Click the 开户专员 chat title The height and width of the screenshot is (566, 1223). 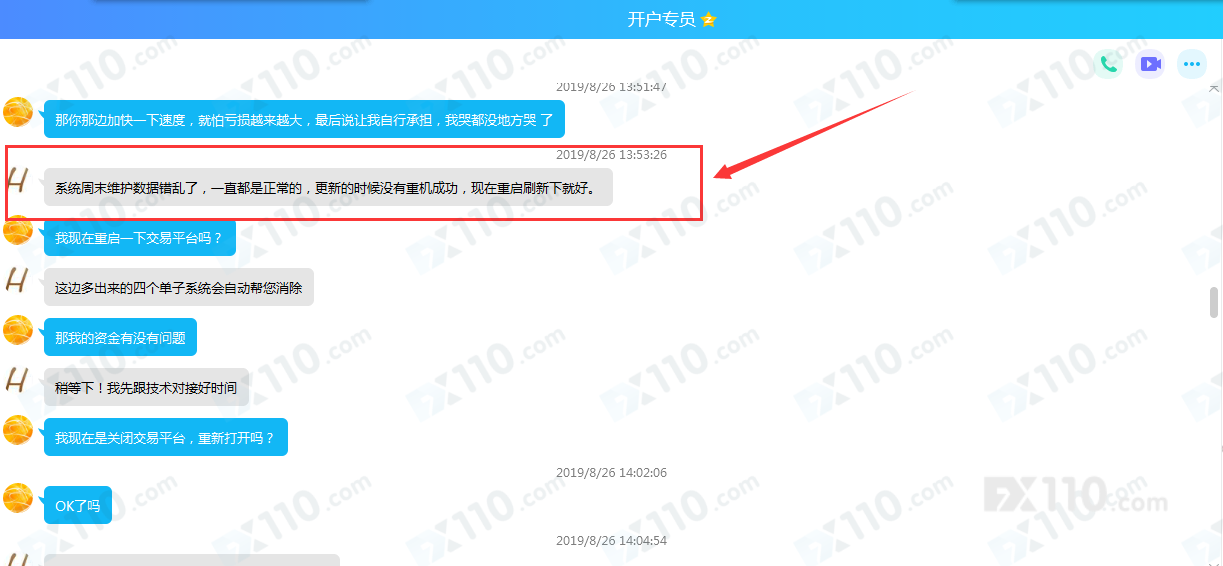tap(661, 20)
